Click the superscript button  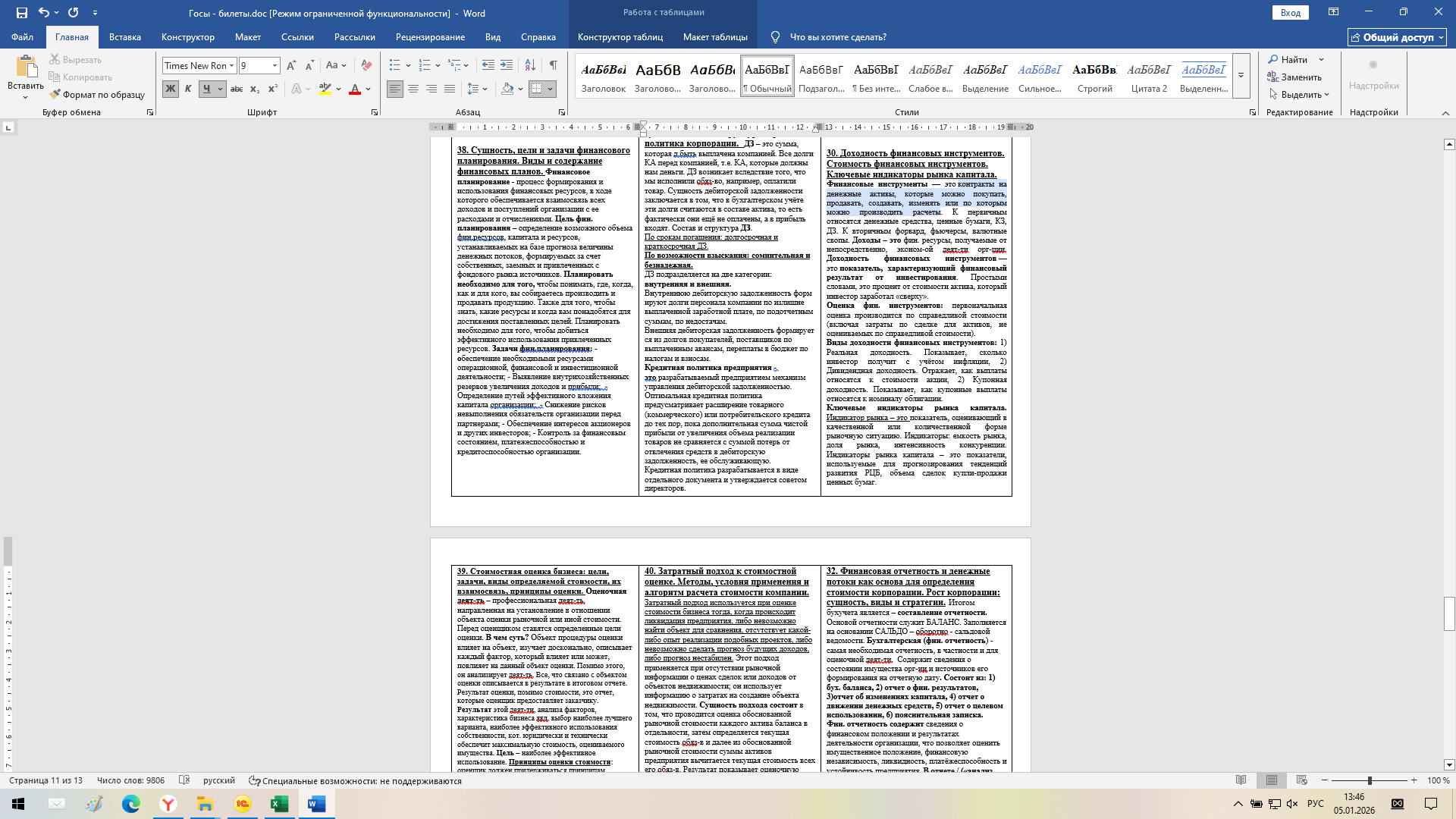point(273,89)
